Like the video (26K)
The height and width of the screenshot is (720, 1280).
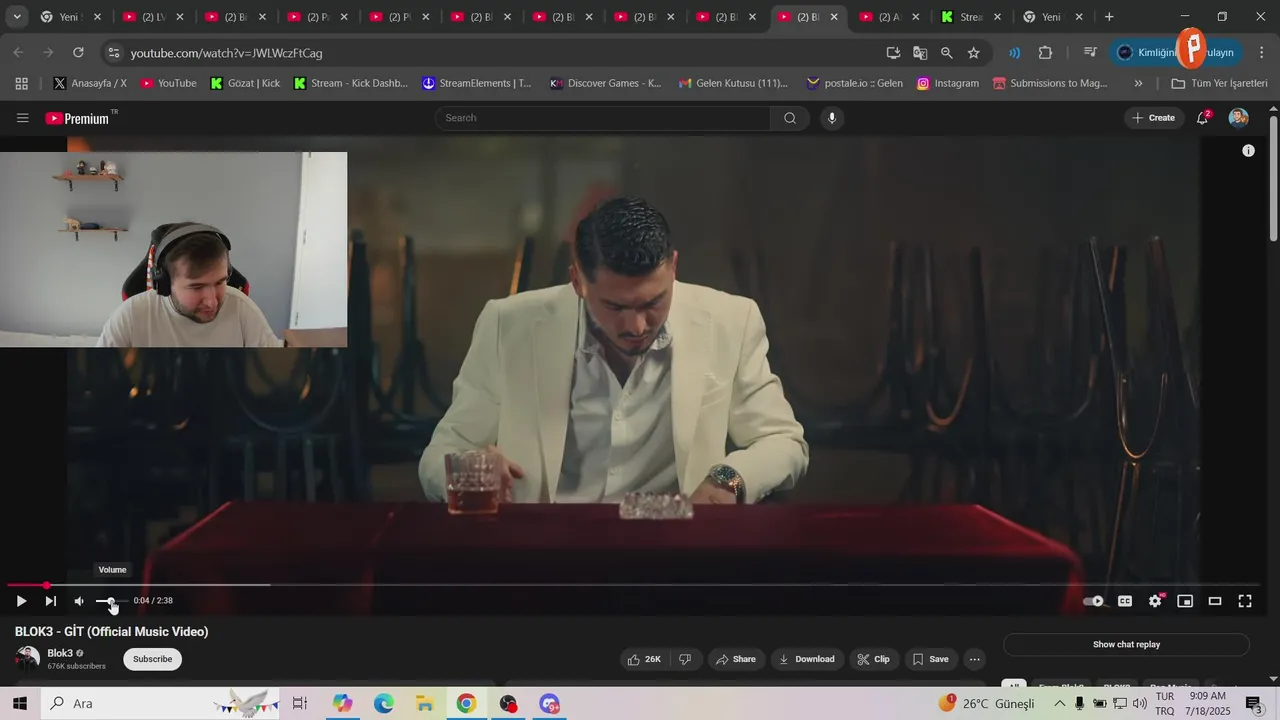pos(645,659)
